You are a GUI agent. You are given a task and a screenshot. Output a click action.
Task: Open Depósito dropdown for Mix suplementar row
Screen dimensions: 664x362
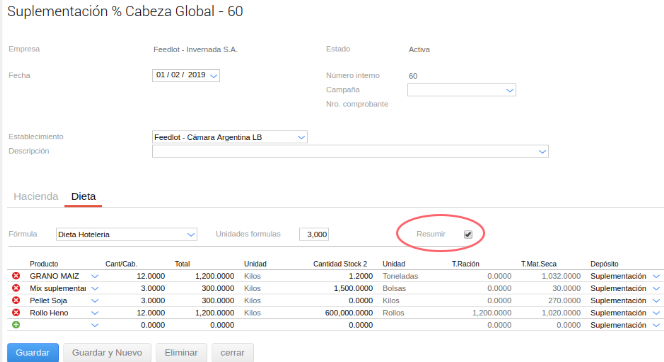pos(656,288)
